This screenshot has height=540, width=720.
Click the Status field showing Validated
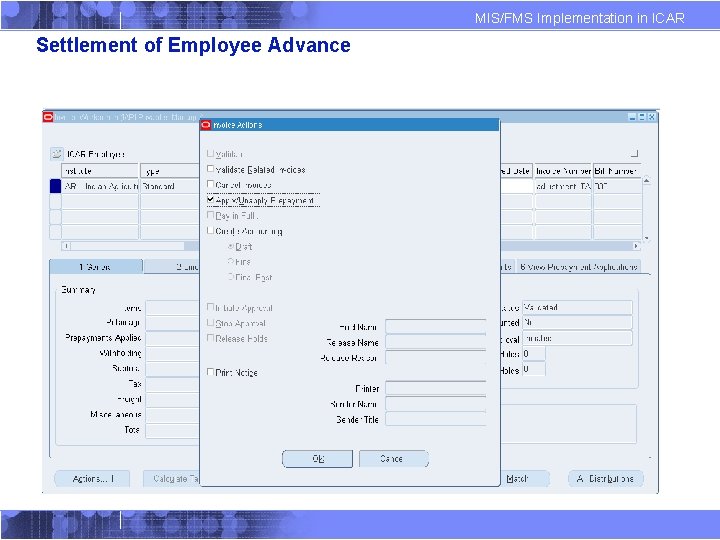point(577,307)
